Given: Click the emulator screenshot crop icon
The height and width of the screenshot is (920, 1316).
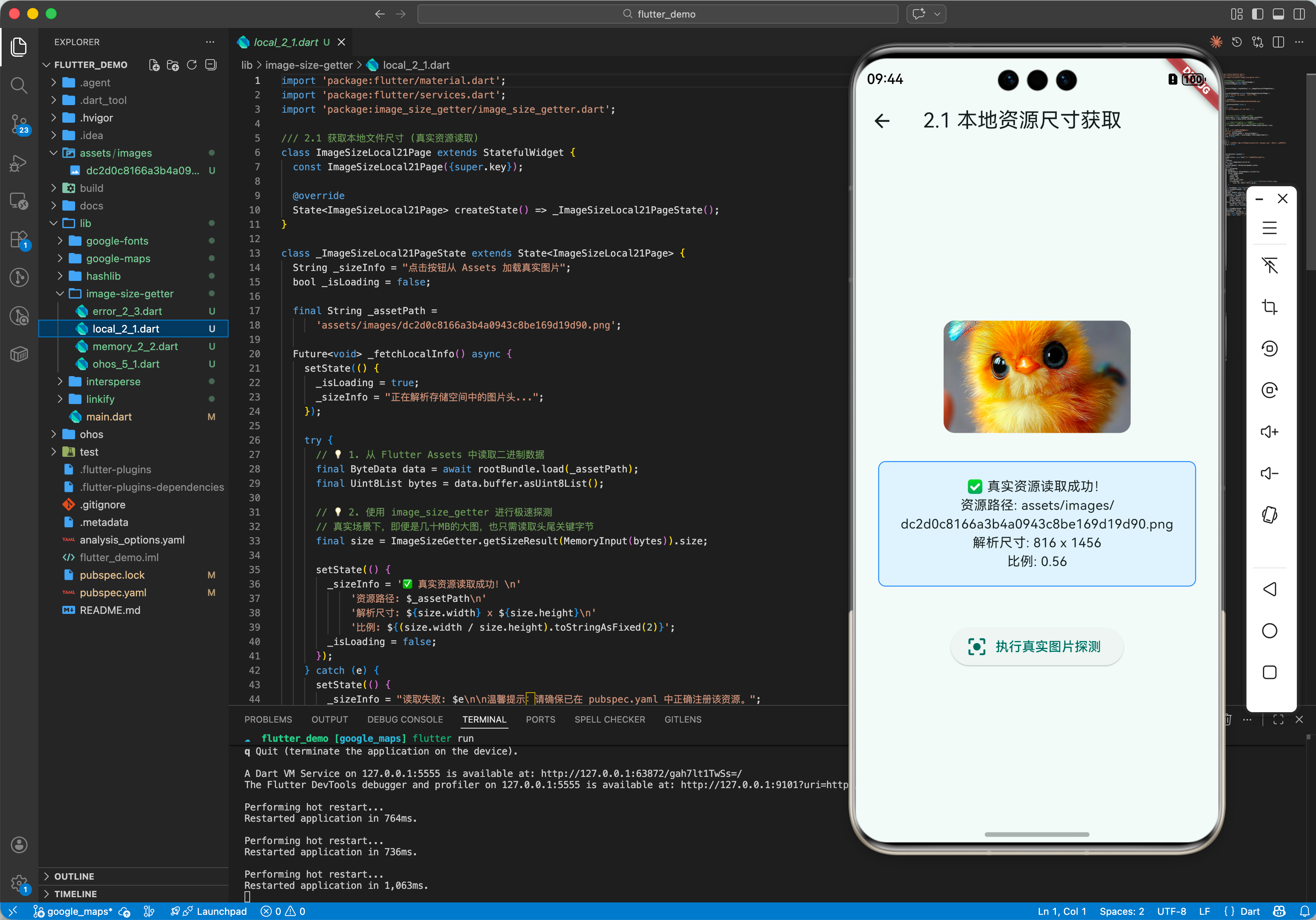Looking at the screenshot, I should [1269, 307].
